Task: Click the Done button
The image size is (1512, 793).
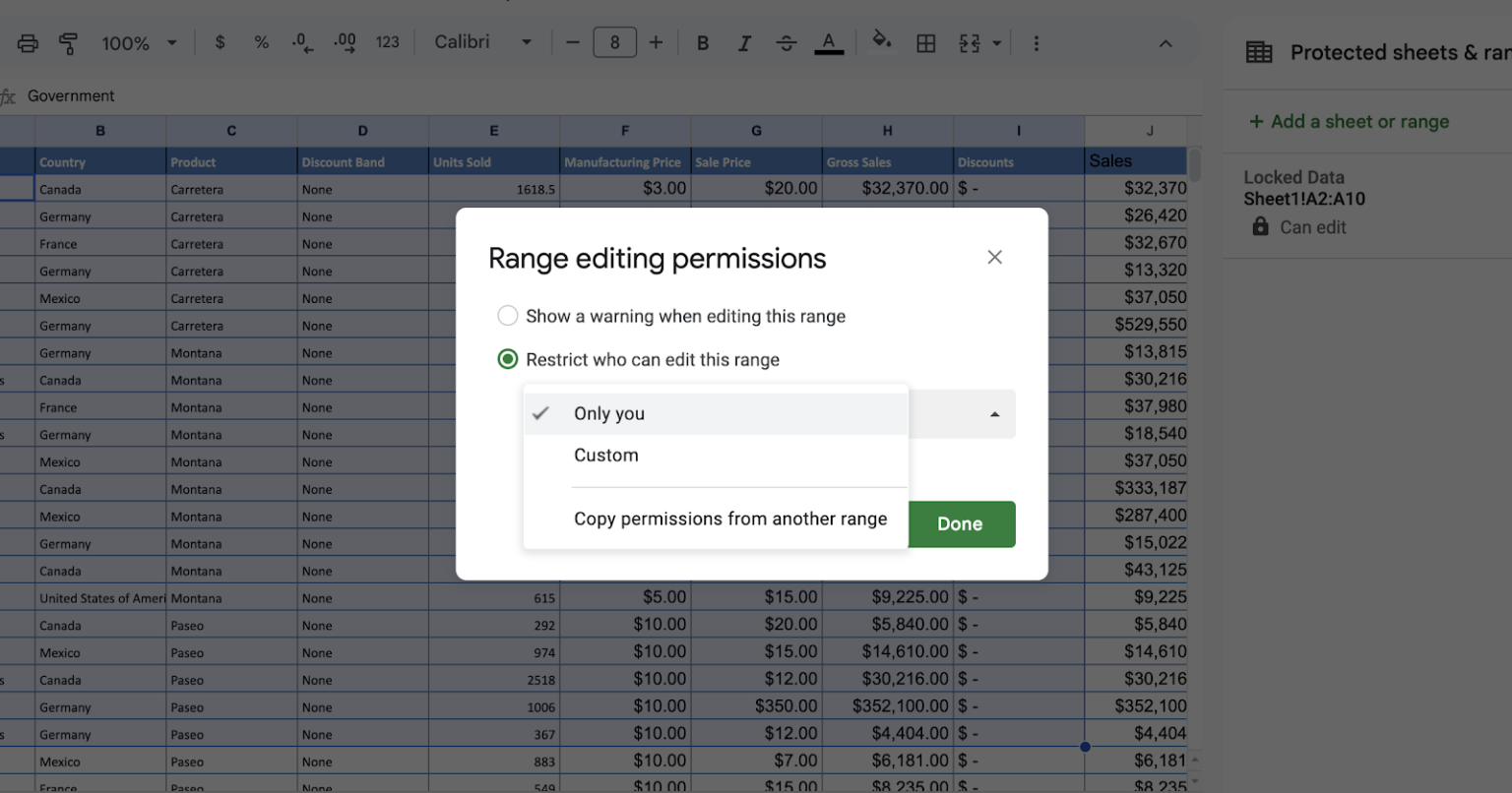Action: coord(960,523)
